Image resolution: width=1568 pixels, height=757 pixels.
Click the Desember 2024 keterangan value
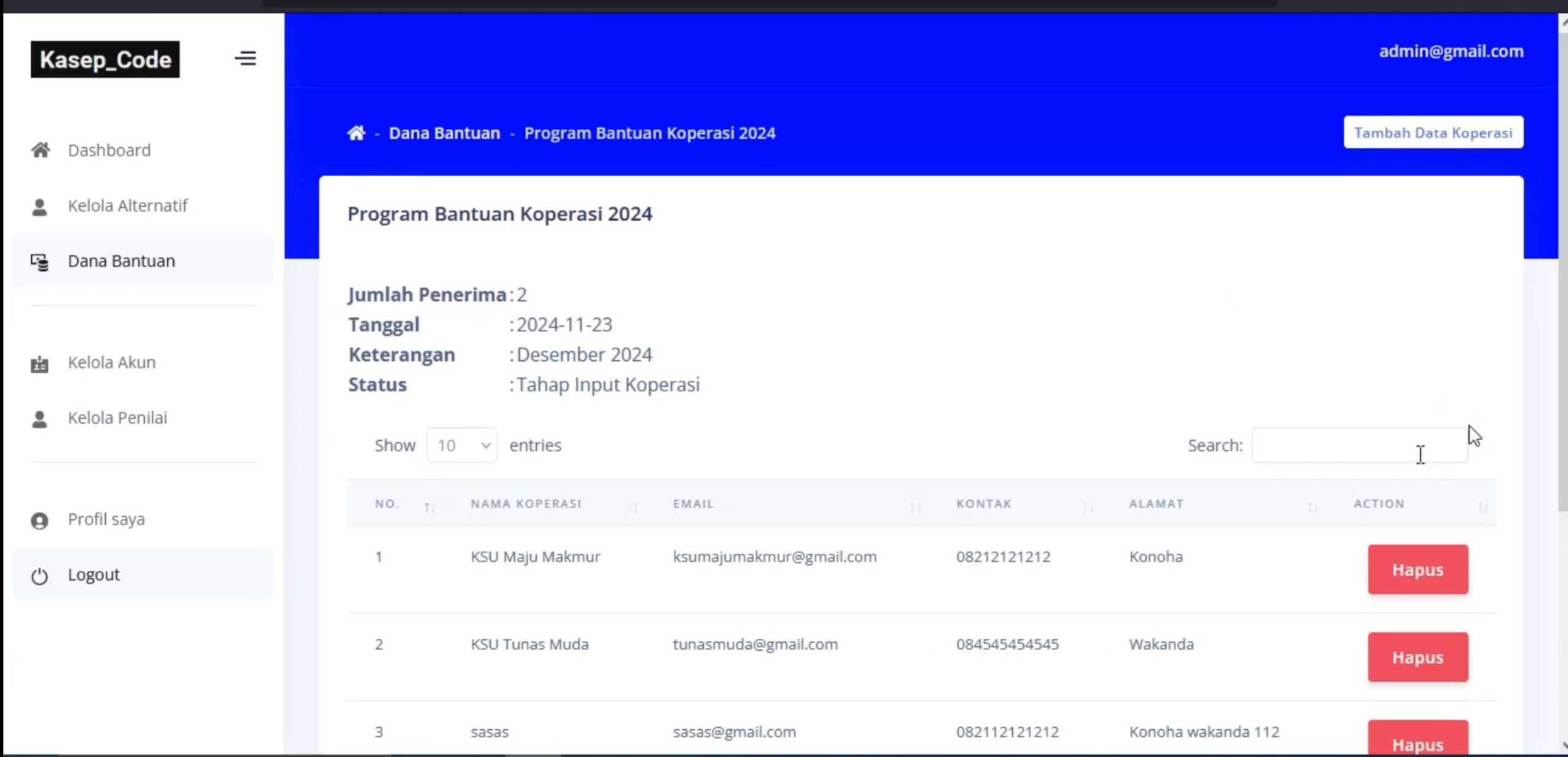pos(584,354)
